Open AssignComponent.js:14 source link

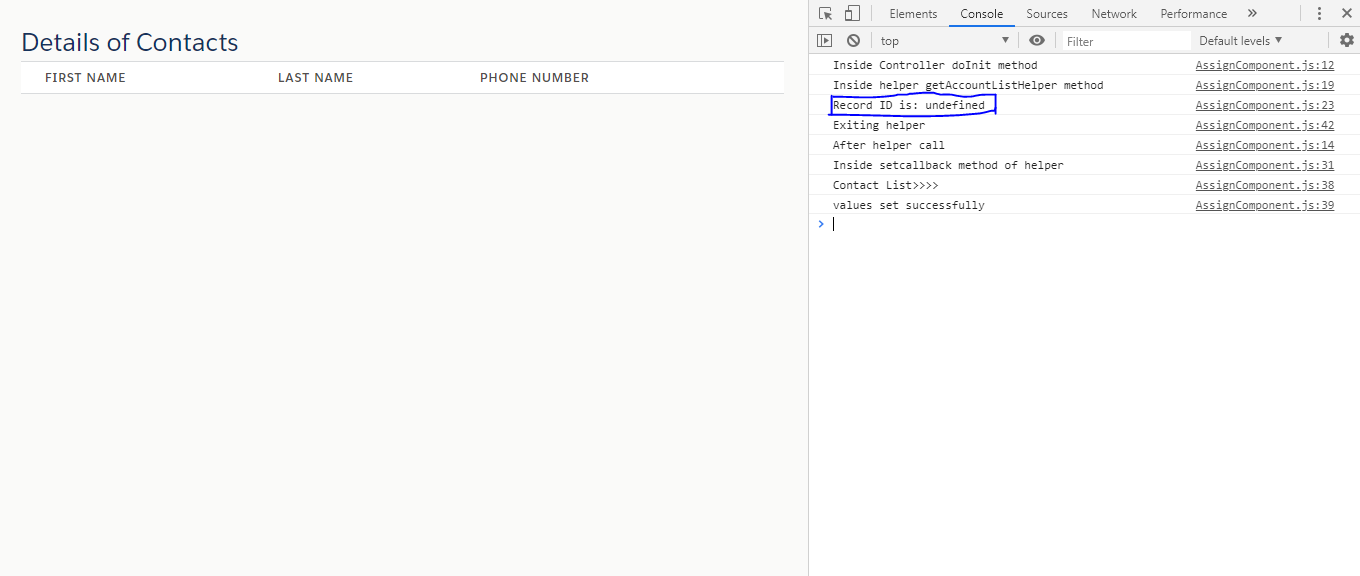pos(1265,145)
